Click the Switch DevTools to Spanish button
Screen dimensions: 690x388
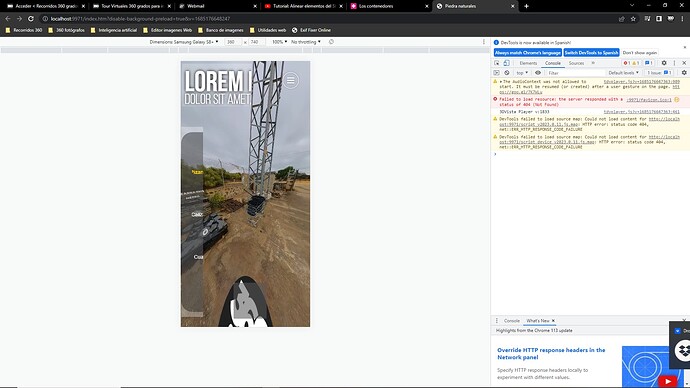click(x=591, y=53)
